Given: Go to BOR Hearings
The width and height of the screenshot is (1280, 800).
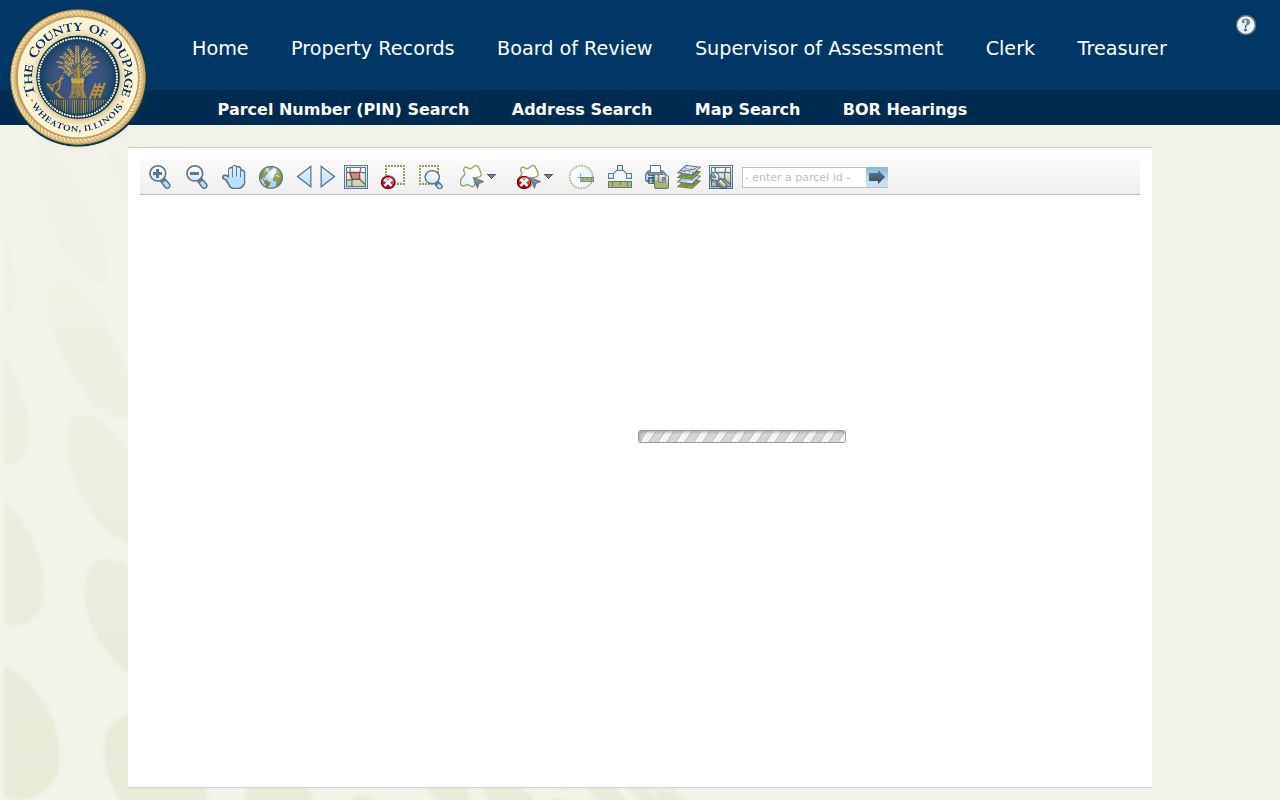Looking at the screenshot, I should pyautogui.click(x=905, y=109).
